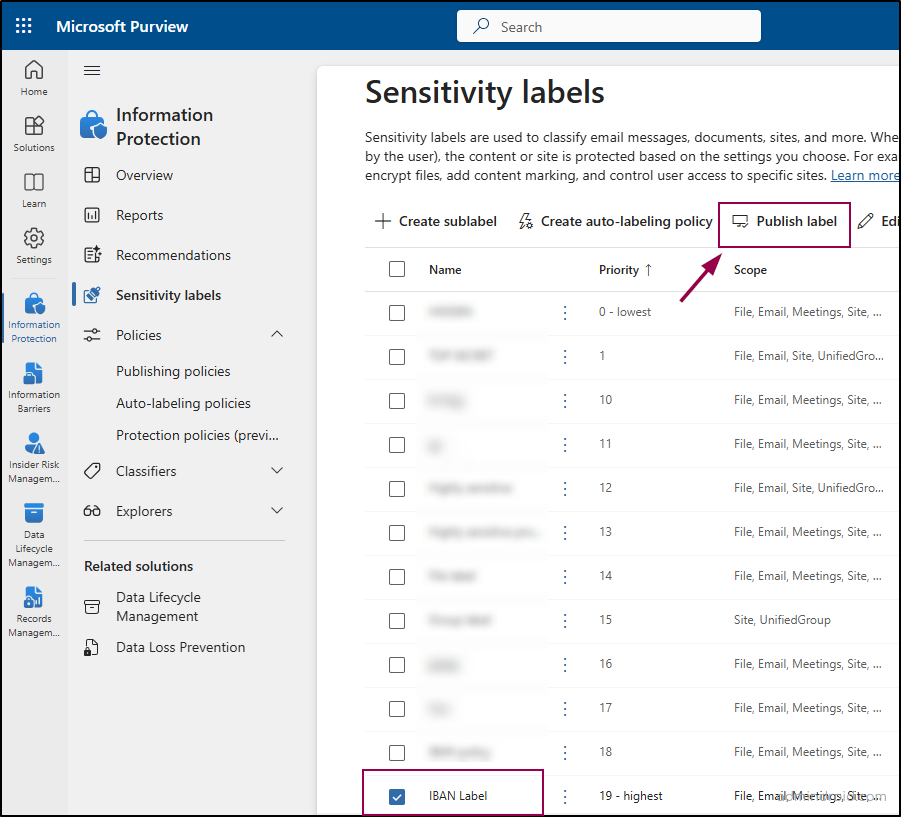
Task: Expand the Classifiers section
Action: coord(277,471)
